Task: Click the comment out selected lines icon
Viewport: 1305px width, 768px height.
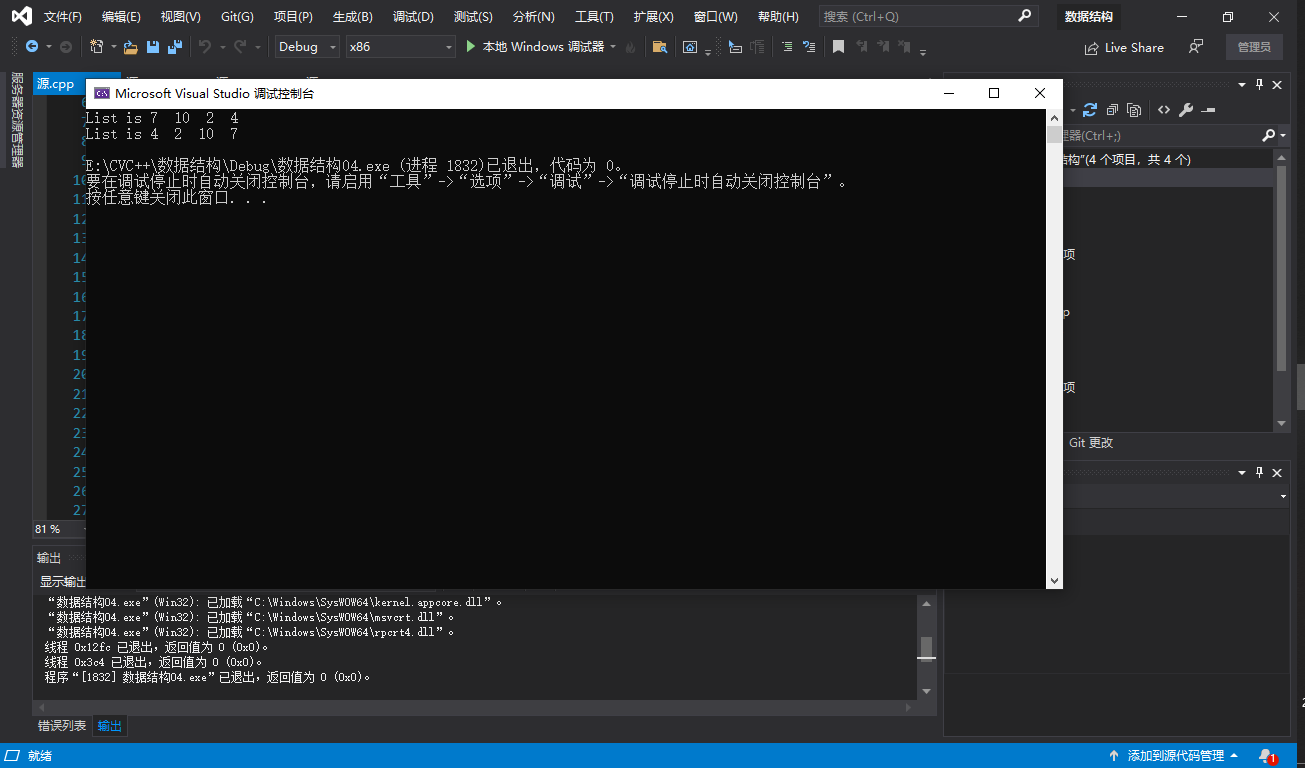Action: coord(787,47)
